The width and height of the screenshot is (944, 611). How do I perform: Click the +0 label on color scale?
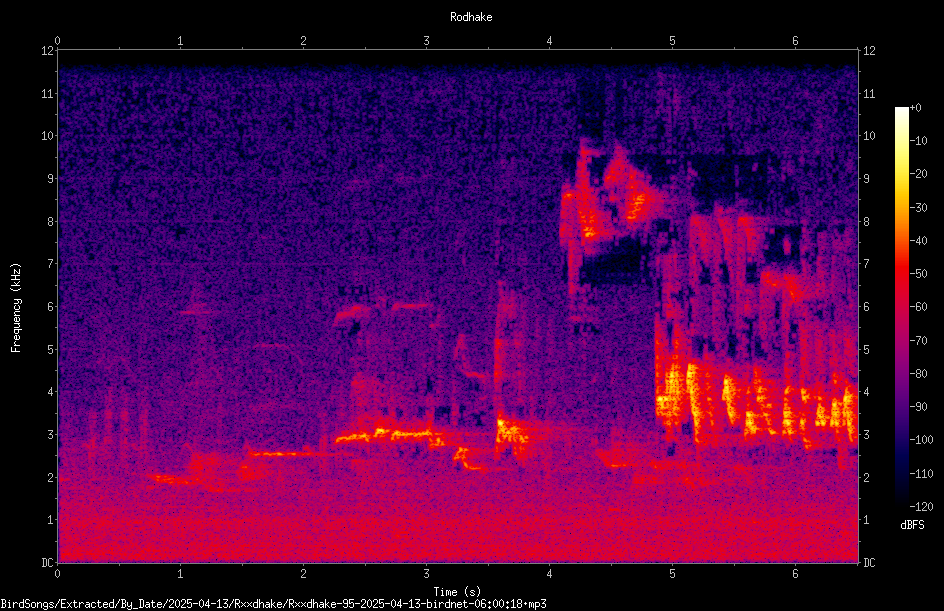tap(915, 108)
